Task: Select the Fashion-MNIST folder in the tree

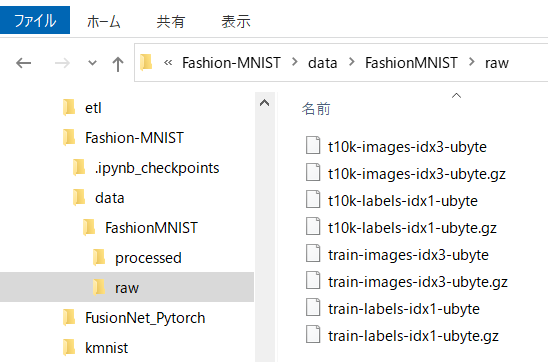Action: [x=135, y=138]
